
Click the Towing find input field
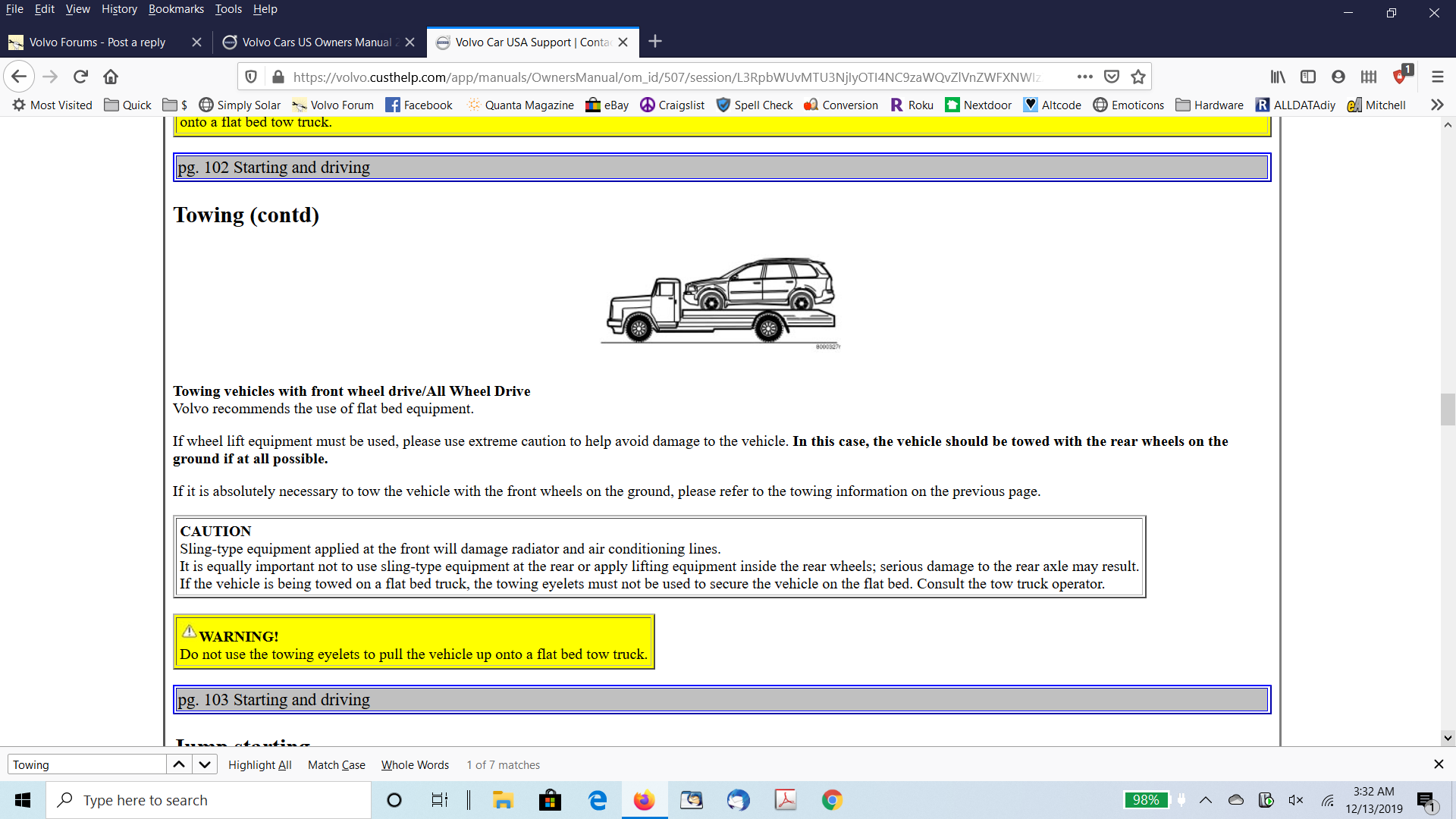tap(86, 764)
